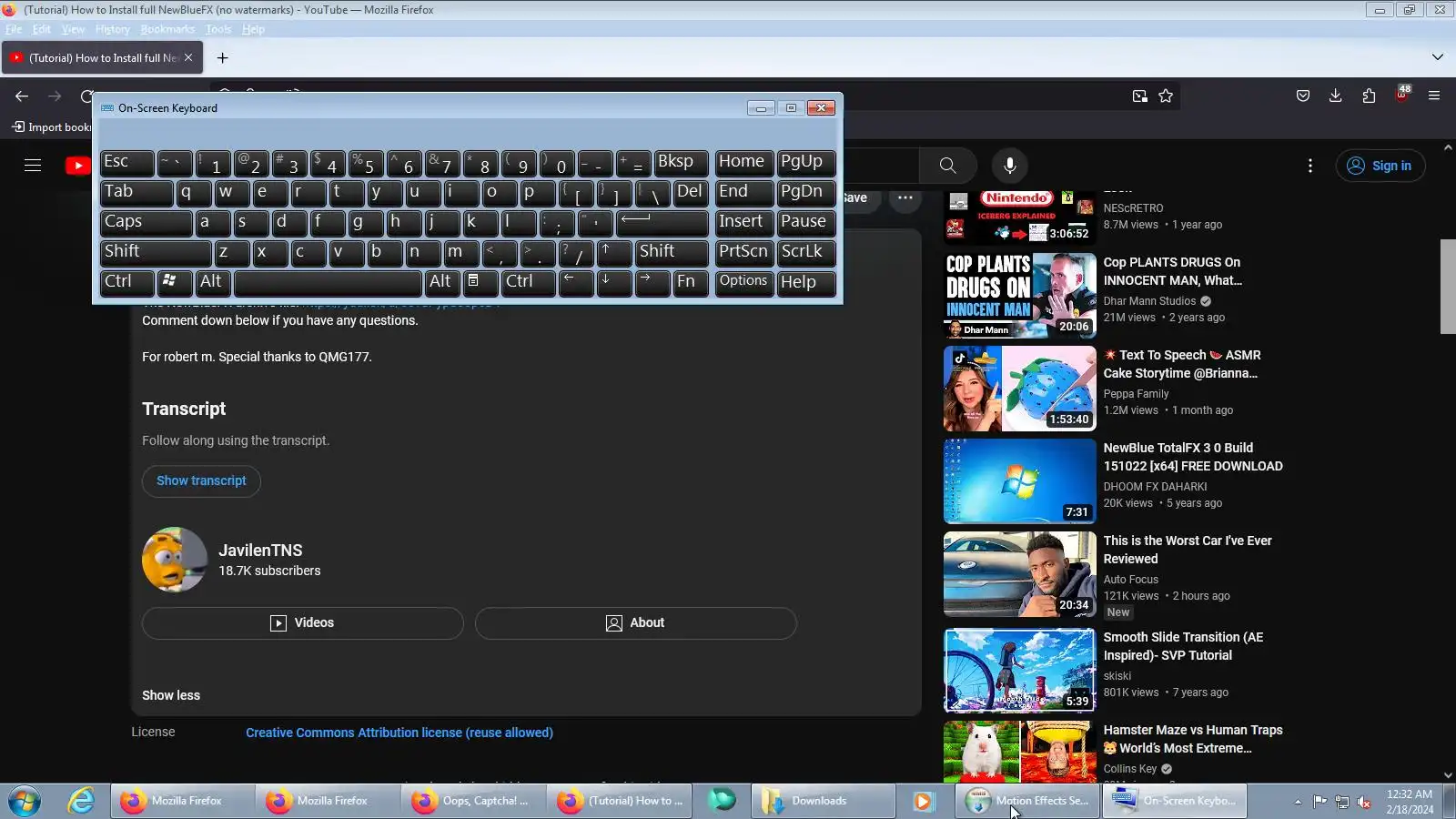Switch to Motion Effects taskbar item
Image resolution: width=1456 pixels, height=819 pixels.
[1028, 801]
